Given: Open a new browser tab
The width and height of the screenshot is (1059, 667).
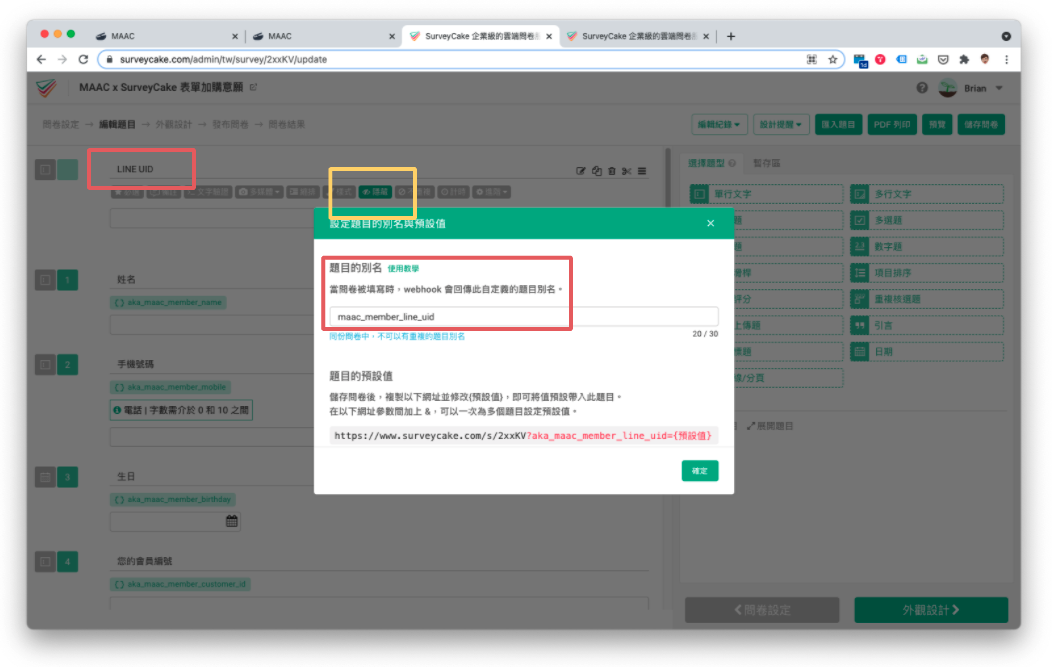Looking at the screenshot, I should point(731,36).
